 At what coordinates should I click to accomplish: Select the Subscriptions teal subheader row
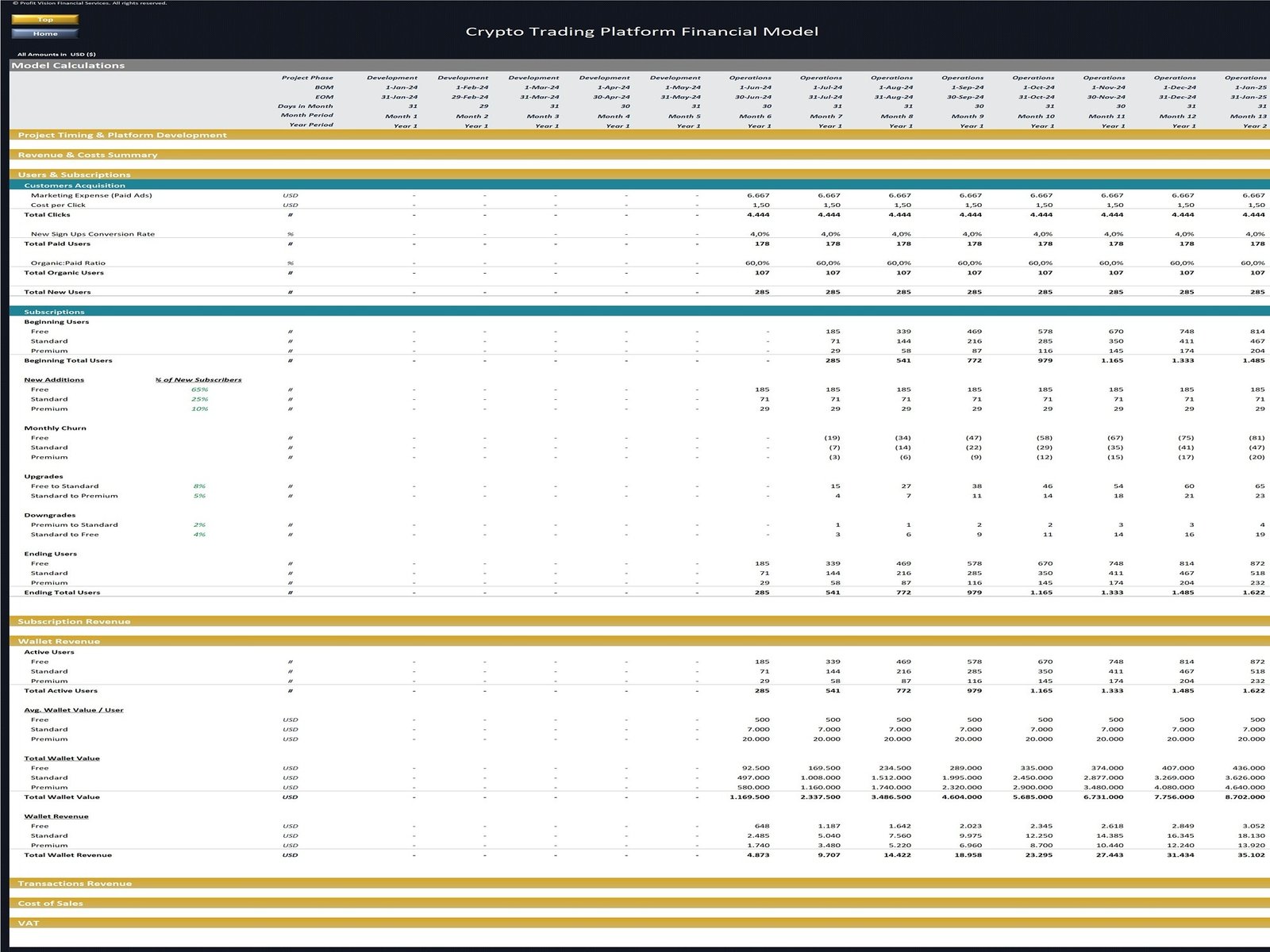pyautogui.click(x=54, y=312)
